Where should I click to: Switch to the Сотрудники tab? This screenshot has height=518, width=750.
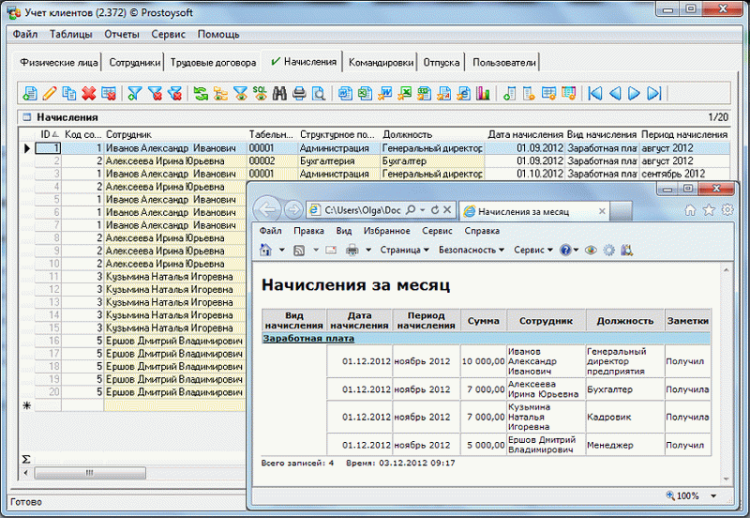click(x=134, y=62)
